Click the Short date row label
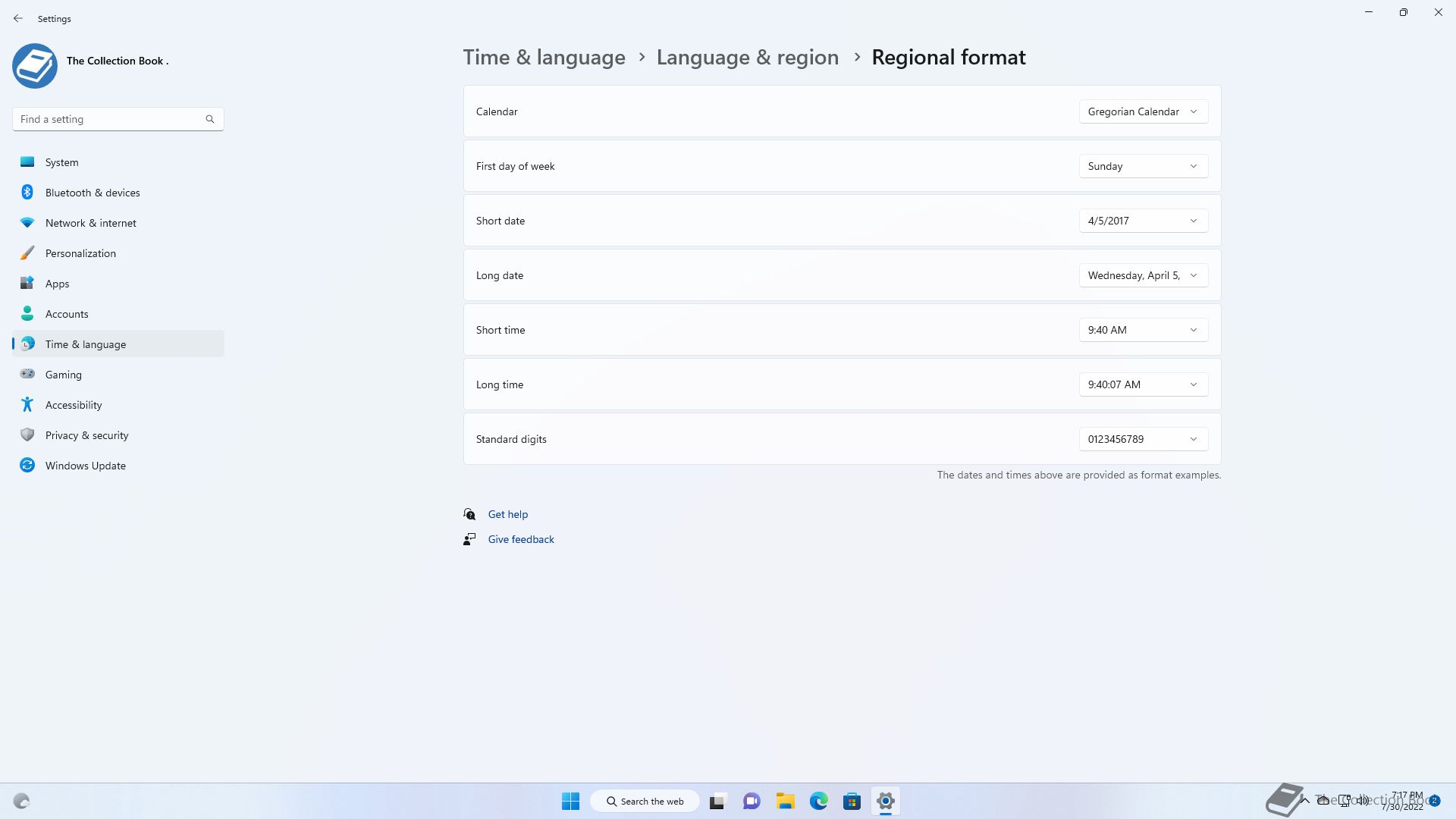The image size is (1456, 819). point(500,221)
